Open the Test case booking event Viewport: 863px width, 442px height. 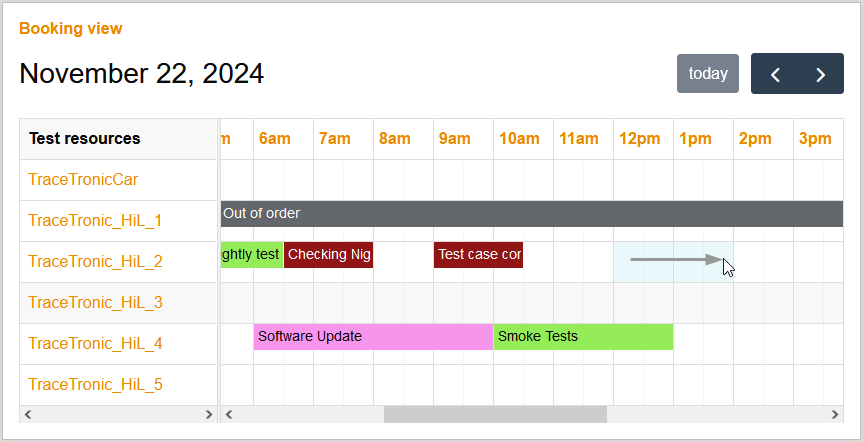coord(478,255)
